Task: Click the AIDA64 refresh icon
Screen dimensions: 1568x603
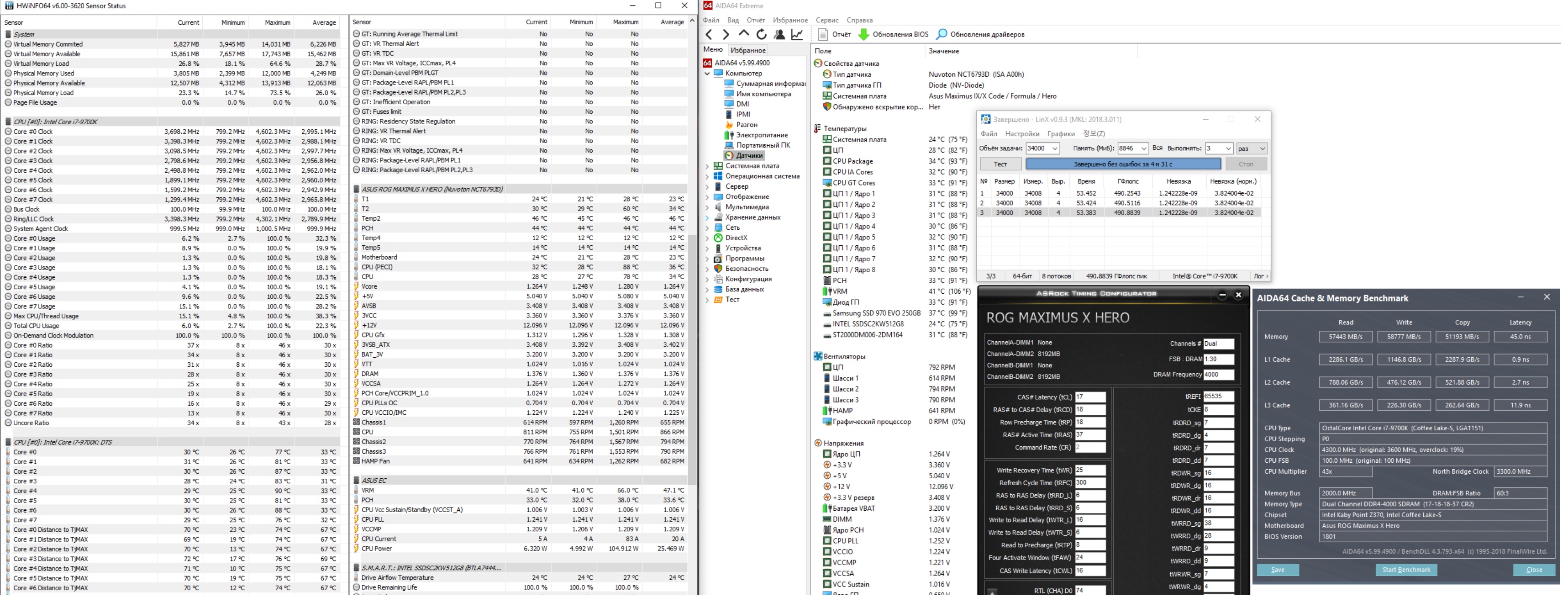Action: [x=761, y=35]
